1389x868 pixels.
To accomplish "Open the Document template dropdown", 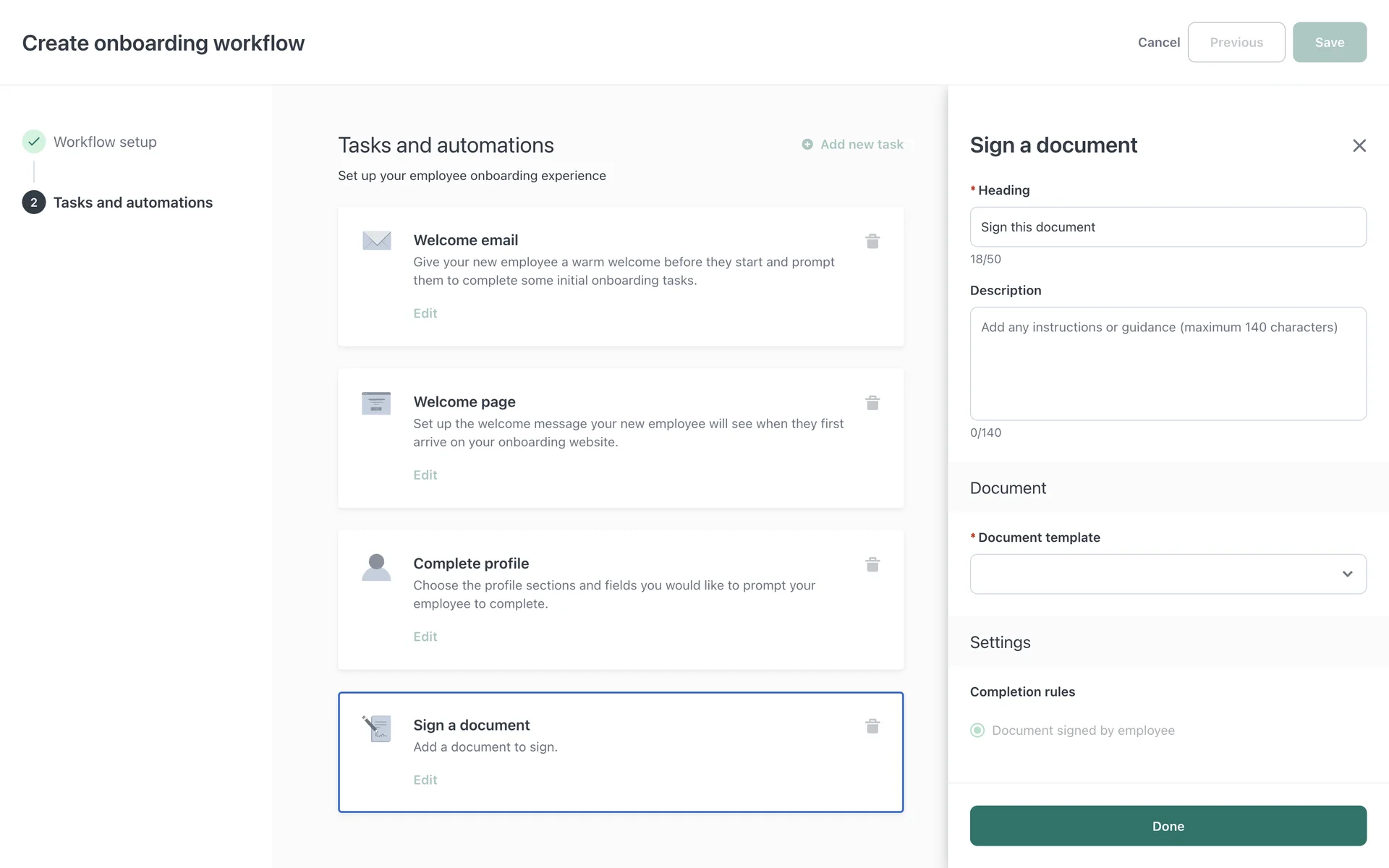I will point(1157,574).
